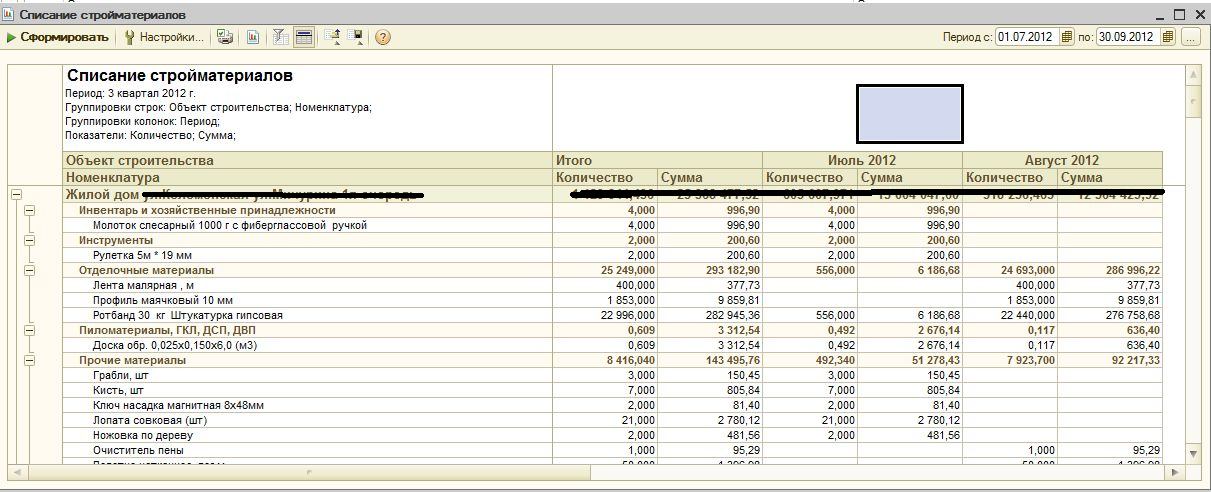Maximize the Списание стройматериалов window

pyautogui.click(x=1179, y=15)
